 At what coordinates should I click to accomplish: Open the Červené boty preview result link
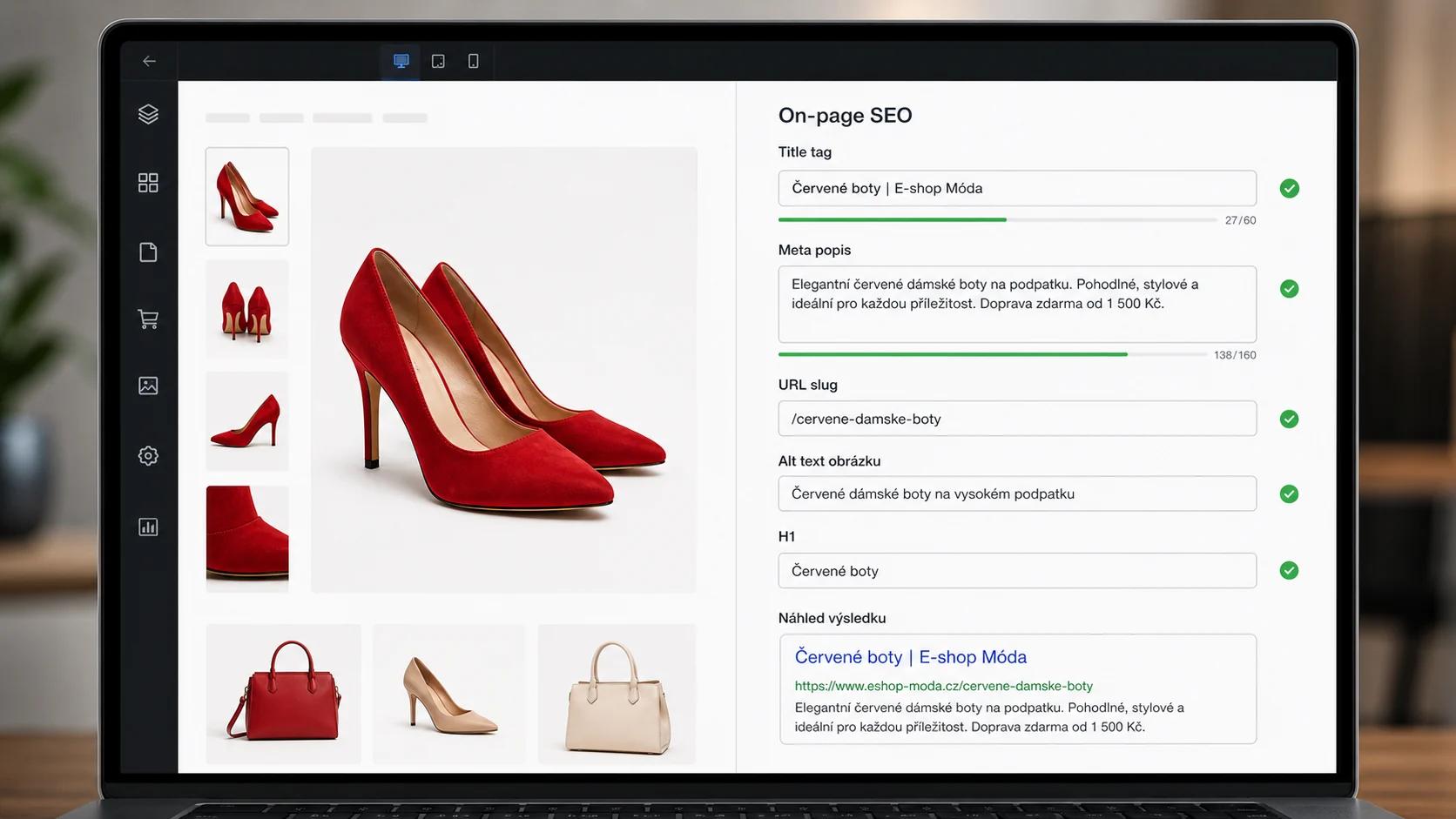point(910,657)
